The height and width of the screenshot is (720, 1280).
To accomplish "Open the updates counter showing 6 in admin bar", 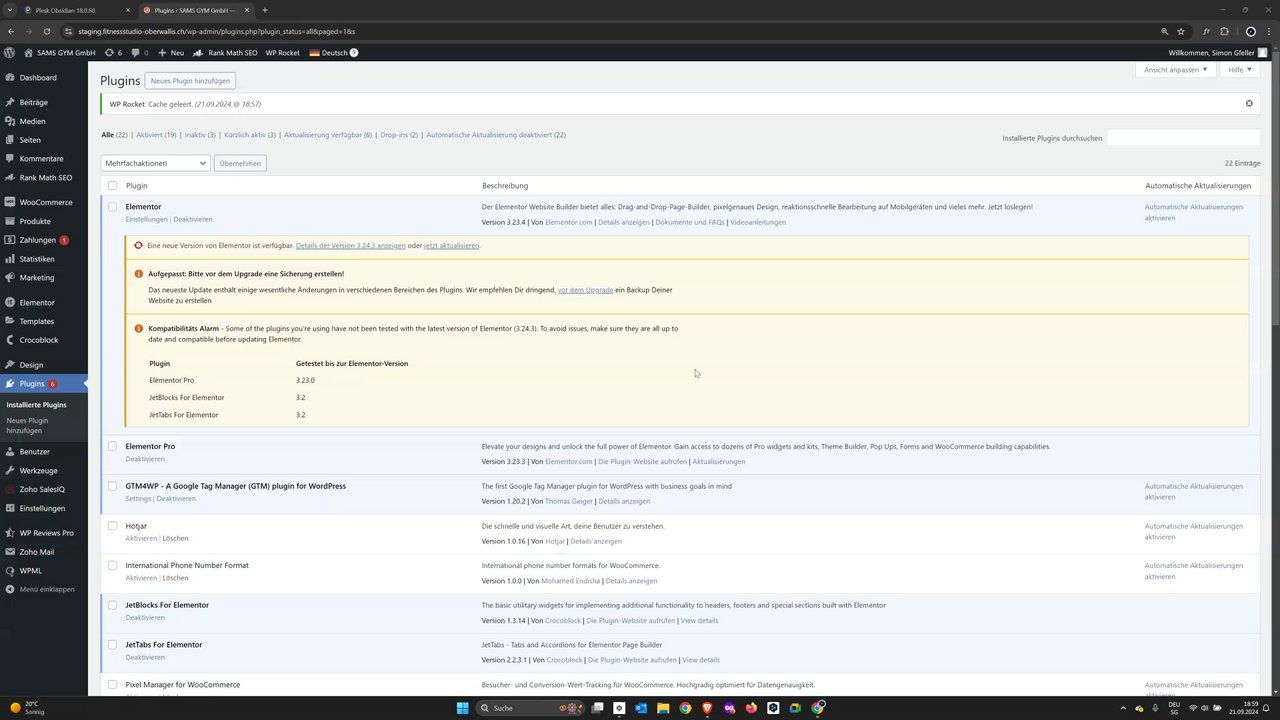I will (x=113, y=53).
